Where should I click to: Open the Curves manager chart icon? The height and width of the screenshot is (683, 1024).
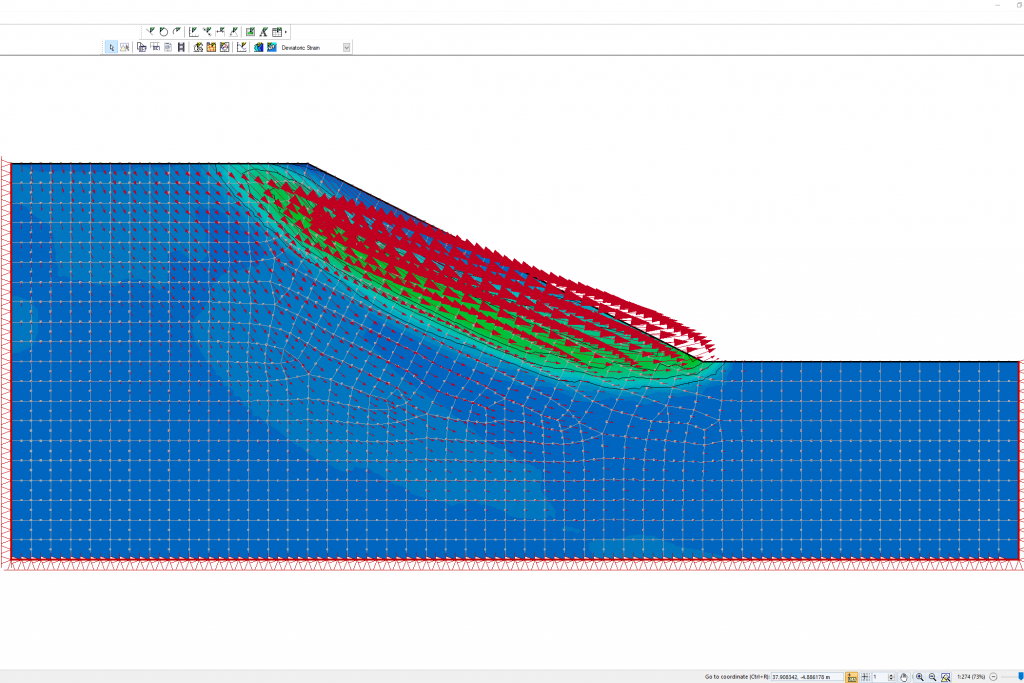click(x=243, y=46)
